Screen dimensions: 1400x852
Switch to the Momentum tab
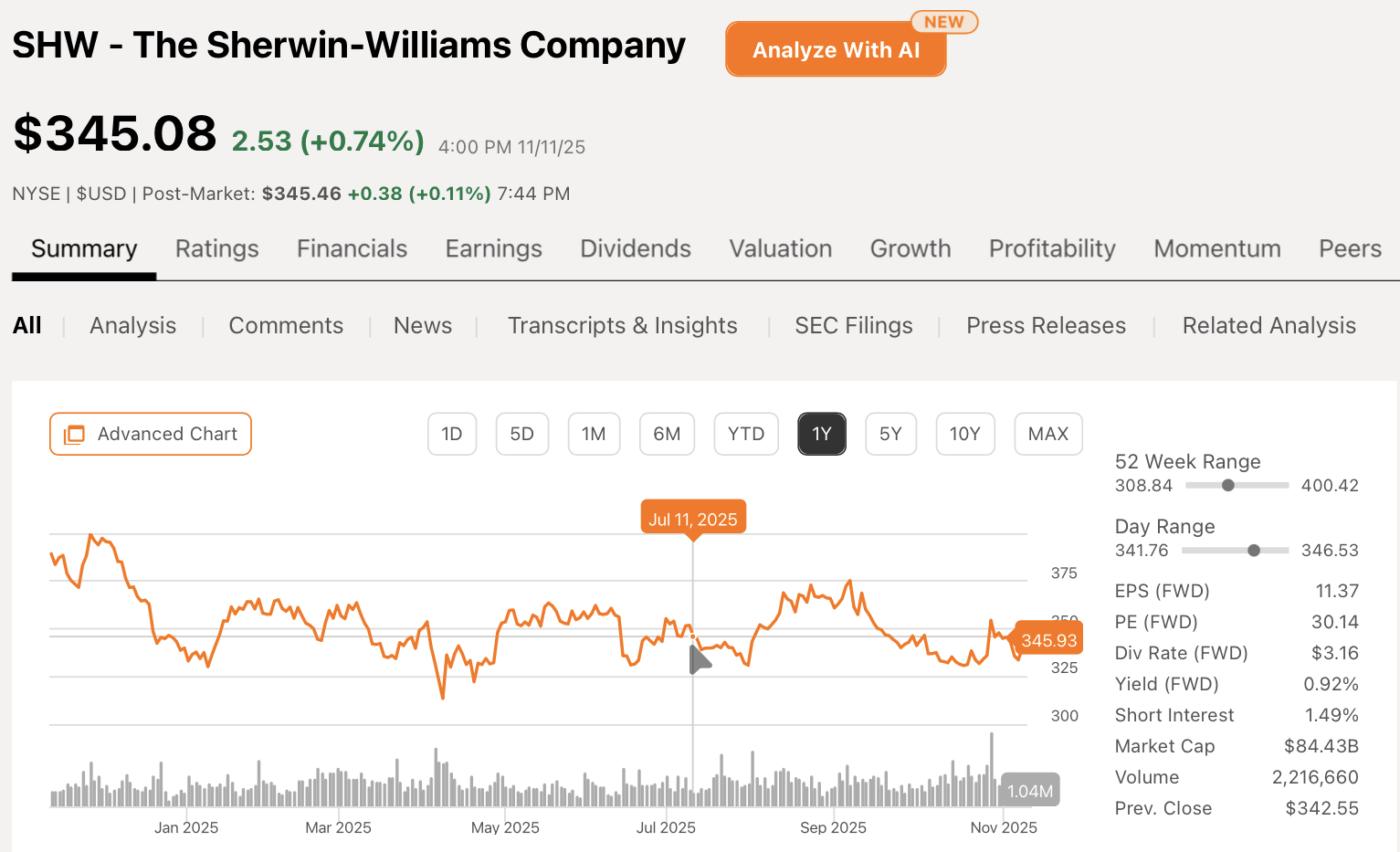(x=1216, y=248)
